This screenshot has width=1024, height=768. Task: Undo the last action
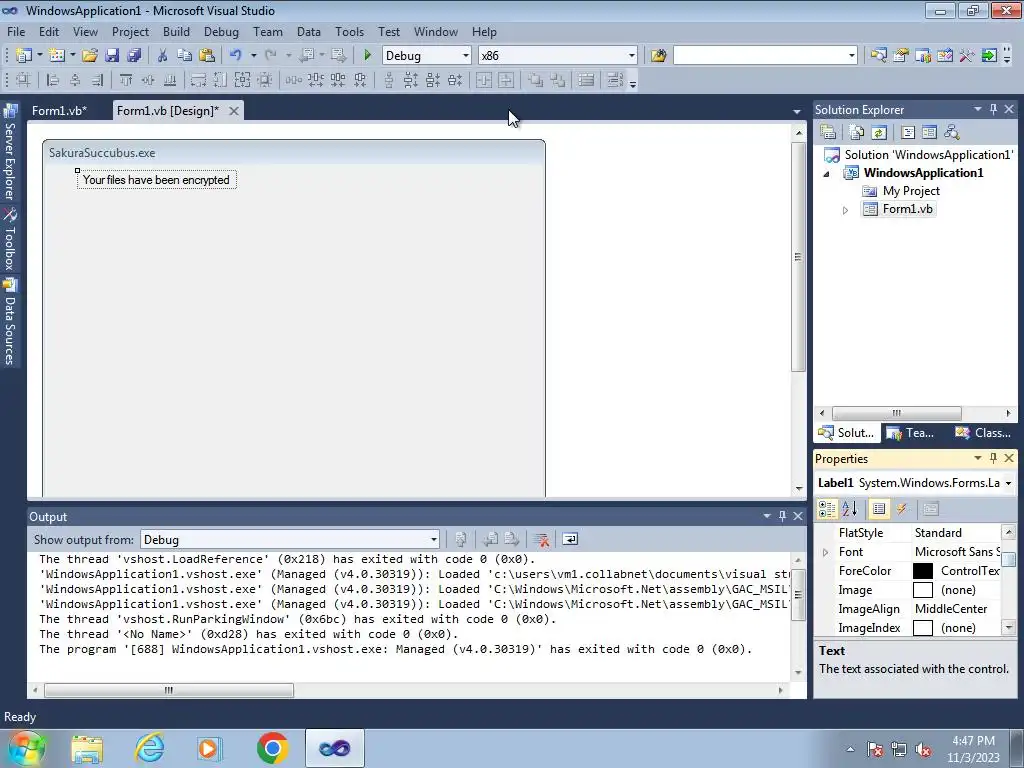pyautogui.click(x=236, y=56)
